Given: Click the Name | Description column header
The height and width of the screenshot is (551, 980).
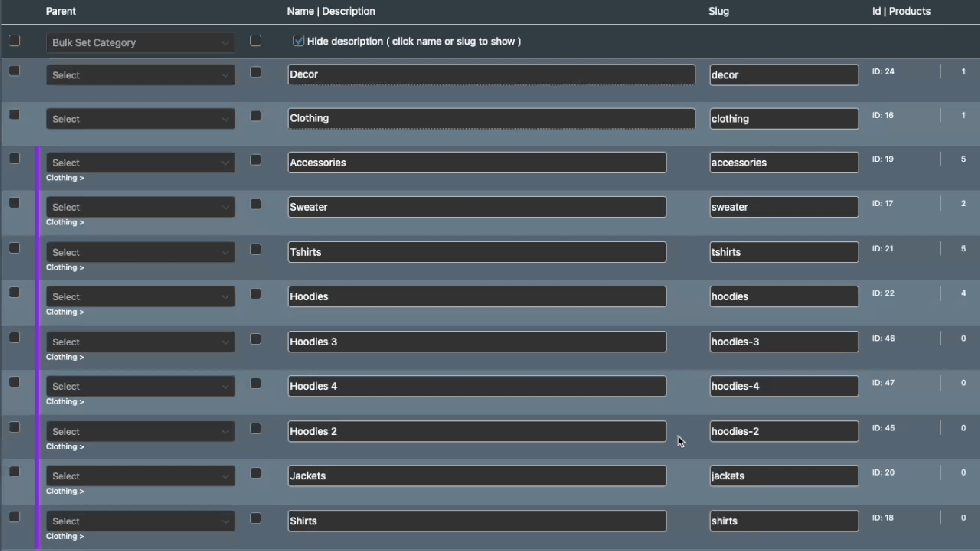Looking at the screenshot, I should point(331,11).
